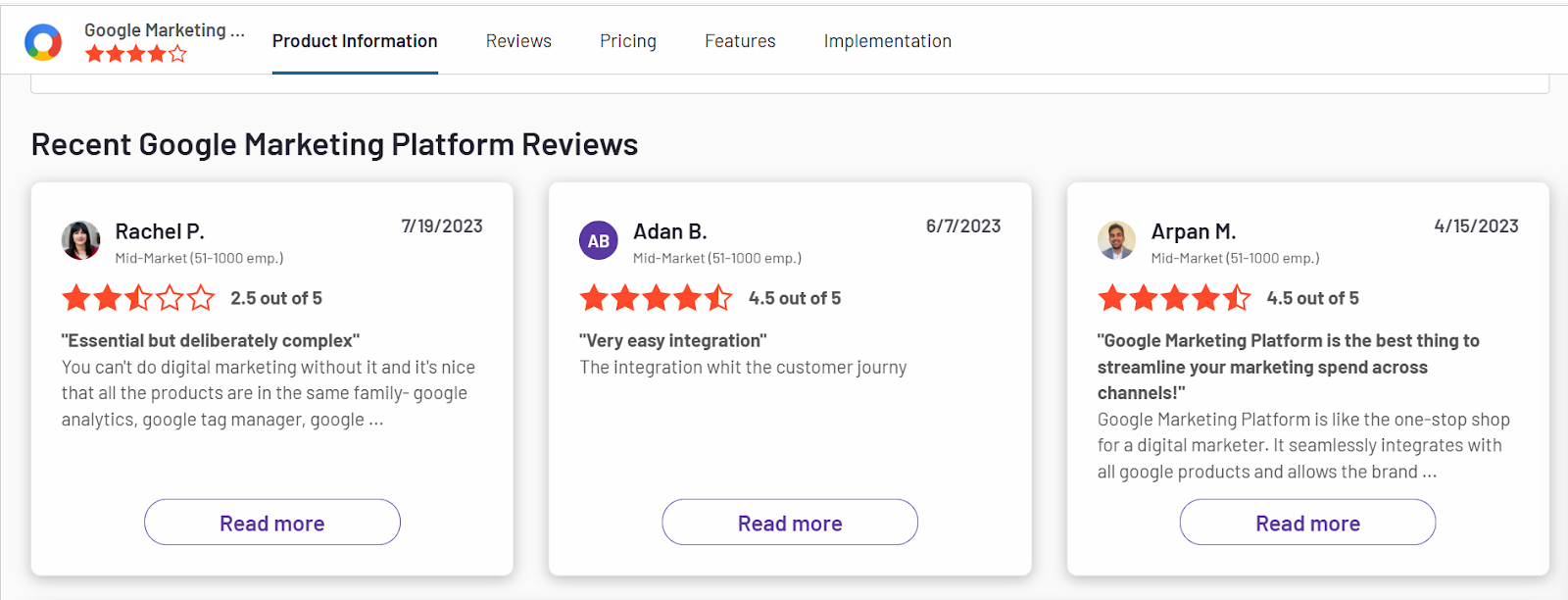Select the Features tab
Image resolution: width=1568 pixels, height=600 pixels.
(740, 41)
